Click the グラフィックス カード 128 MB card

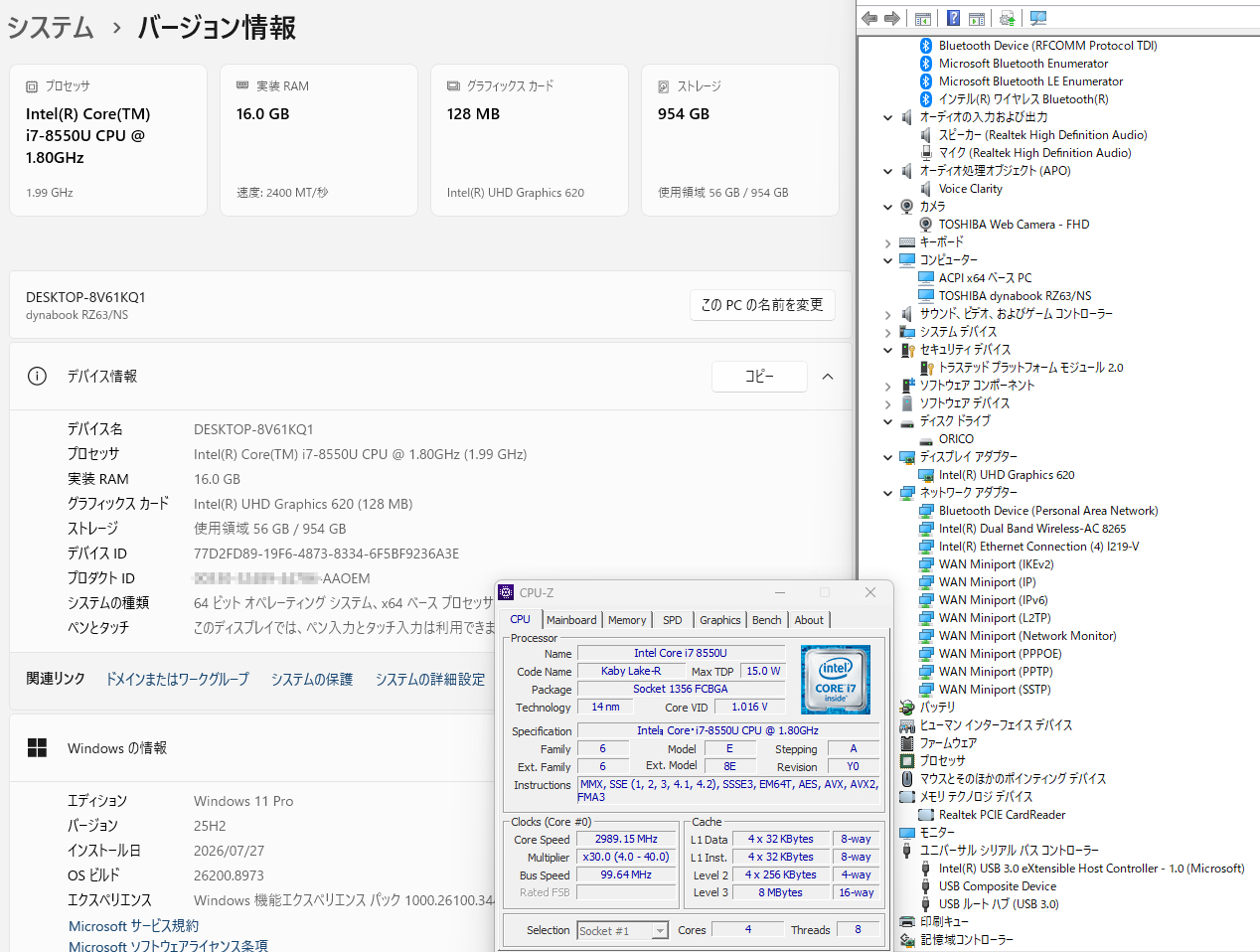(x=530, y=140)
